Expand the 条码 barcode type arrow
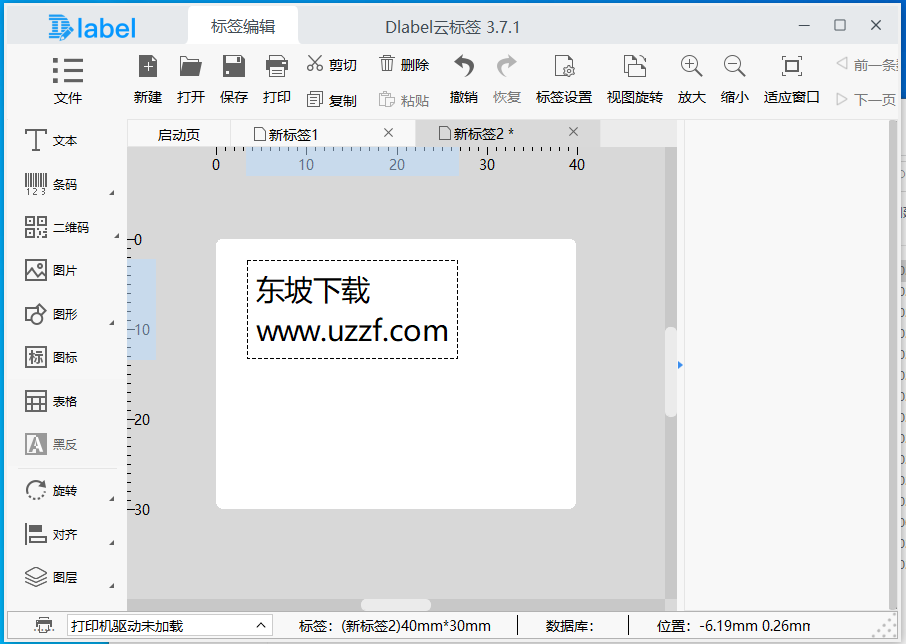This screenshot has height=644, width=906. pos(112,192)
